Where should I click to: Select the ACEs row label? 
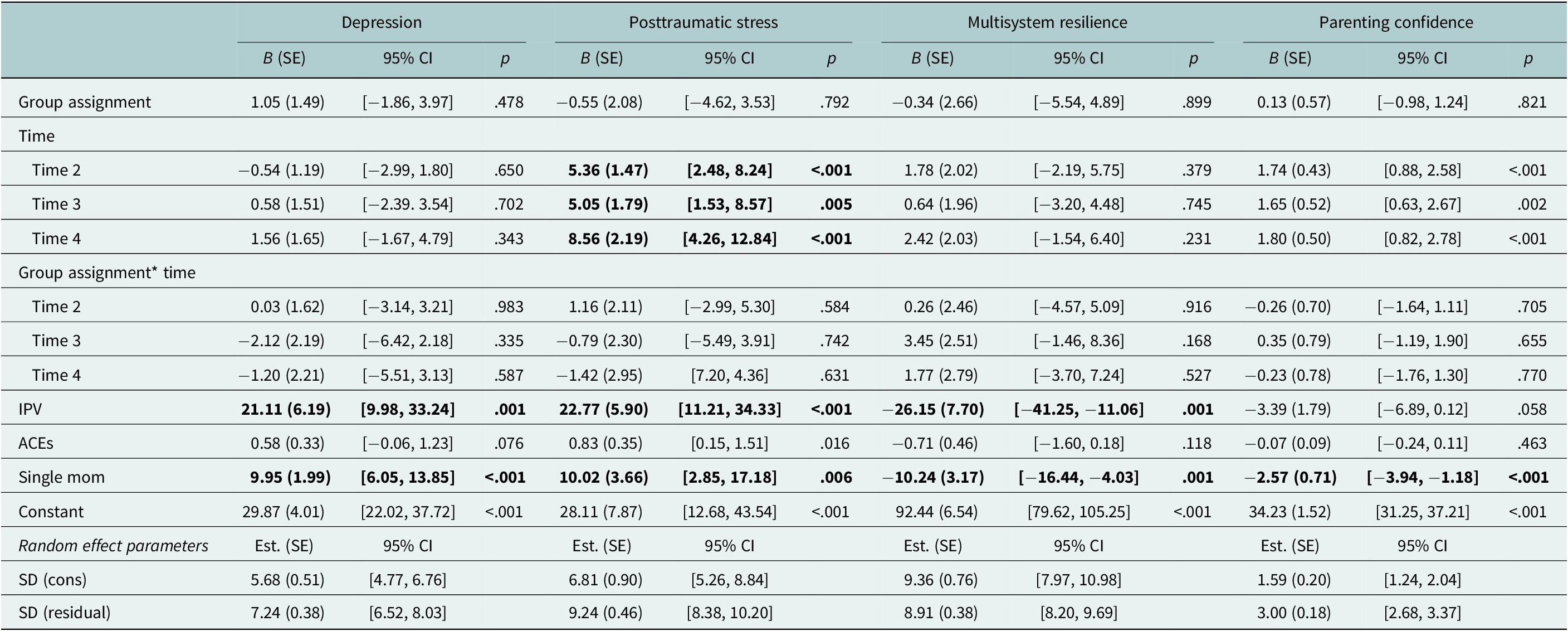[36, 443]
